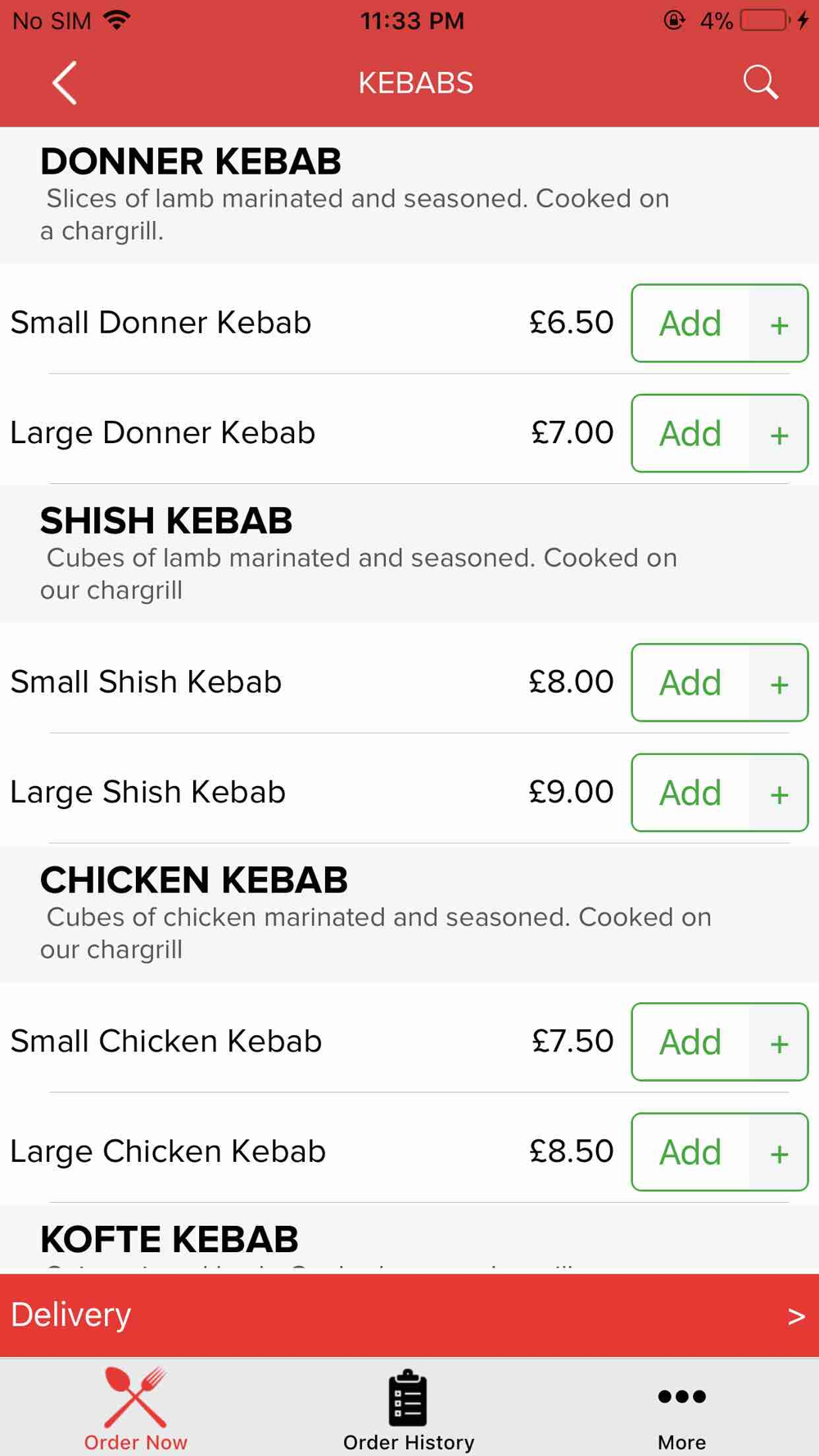
Task: Add Large Chicken Kebab to order
Action: click(690, 1152)
